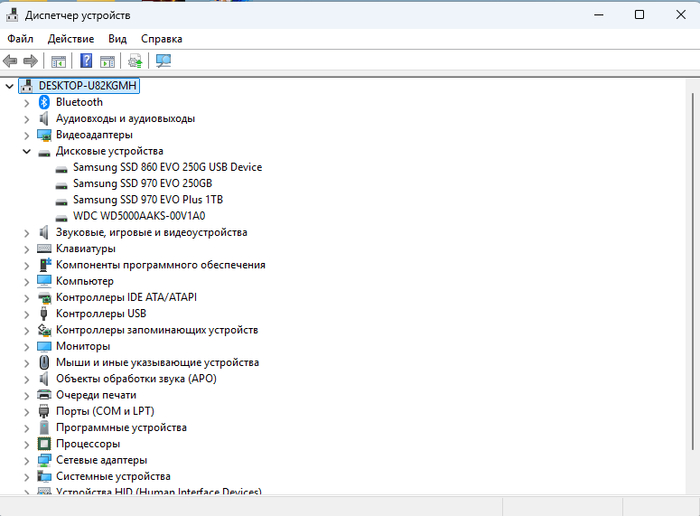Open the Вид menu
700x516 pixels.
pyautogui.click(x=118, y=39)
